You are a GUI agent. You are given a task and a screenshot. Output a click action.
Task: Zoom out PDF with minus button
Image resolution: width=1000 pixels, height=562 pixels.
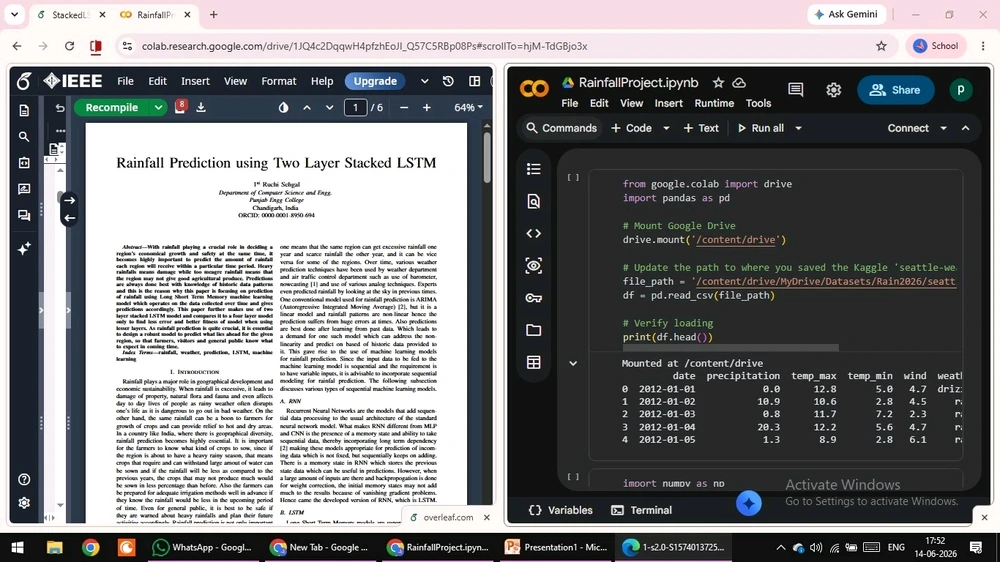pyautogui.click(x=404, y=108)
